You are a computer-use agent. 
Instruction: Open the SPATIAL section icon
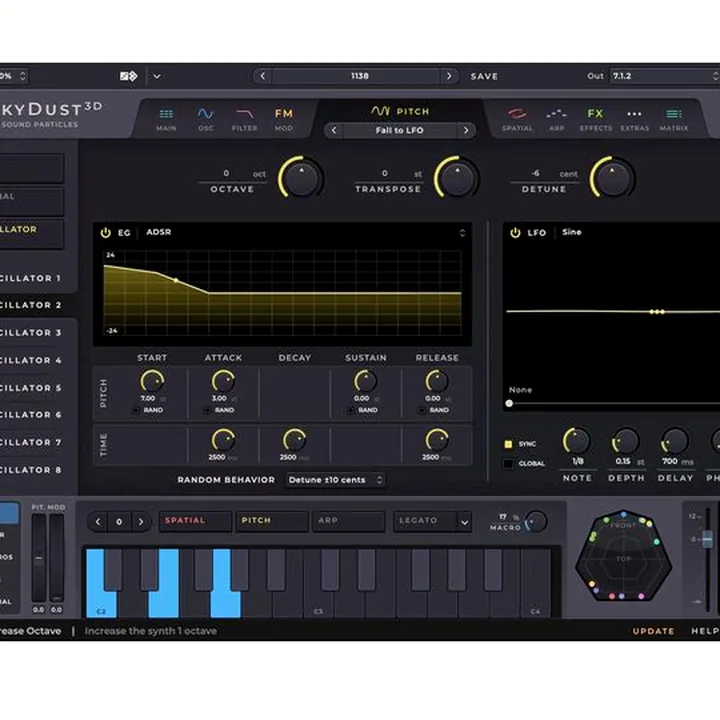click(517, 119)
